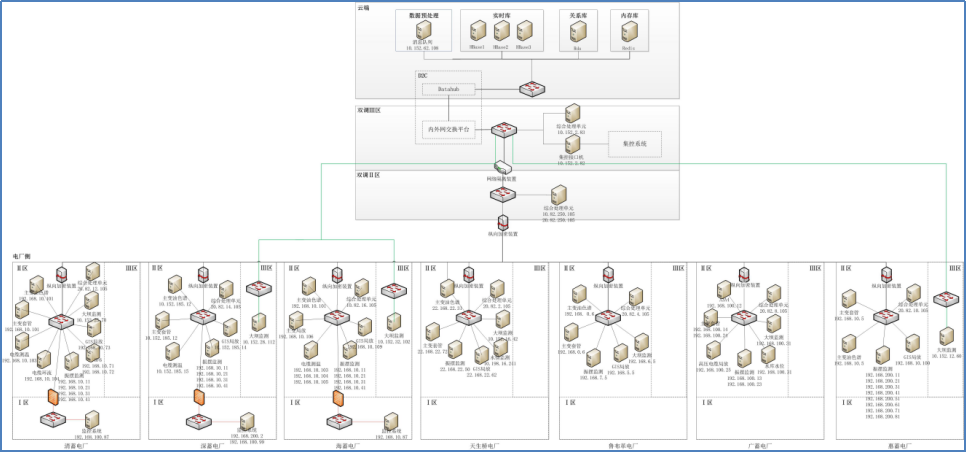Select 深蓄电厂 II区 central switch
The image size is (967, 454).
click(203, 317)
